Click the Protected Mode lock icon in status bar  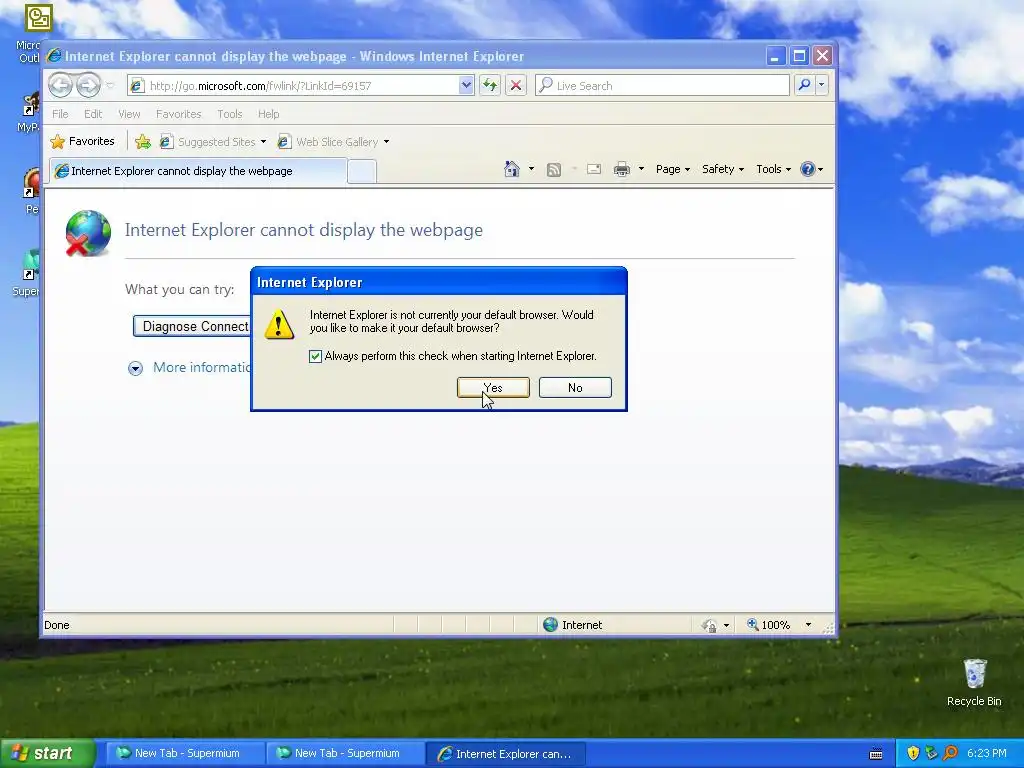[710, 626]
